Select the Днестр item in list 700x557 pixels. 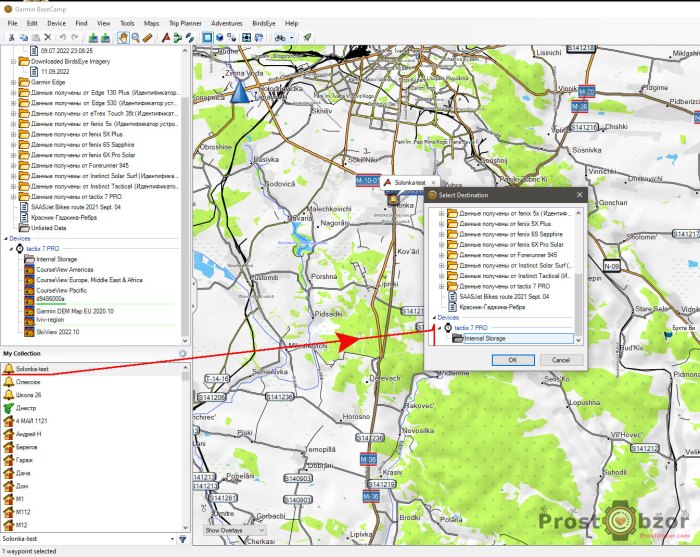[26, 408]
